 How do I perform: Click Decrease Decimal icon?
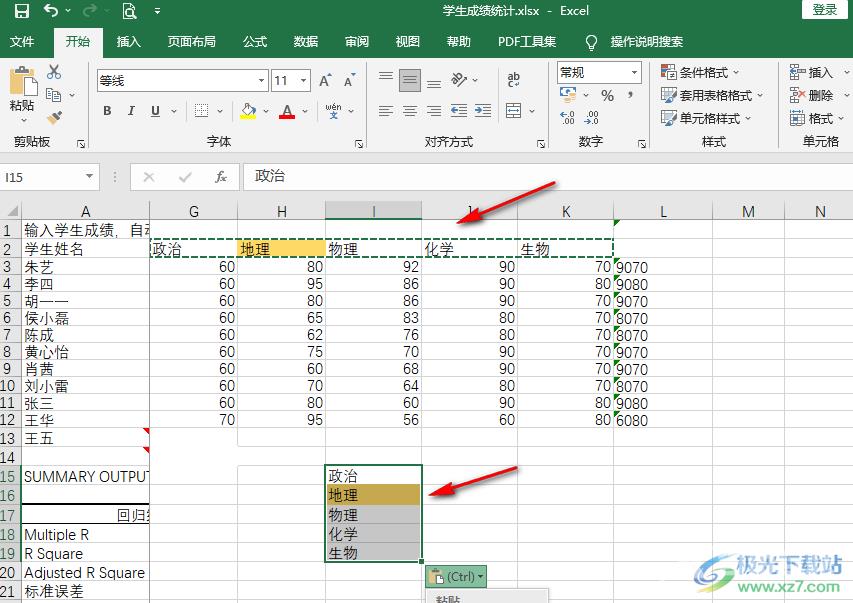tap(591, 118)
